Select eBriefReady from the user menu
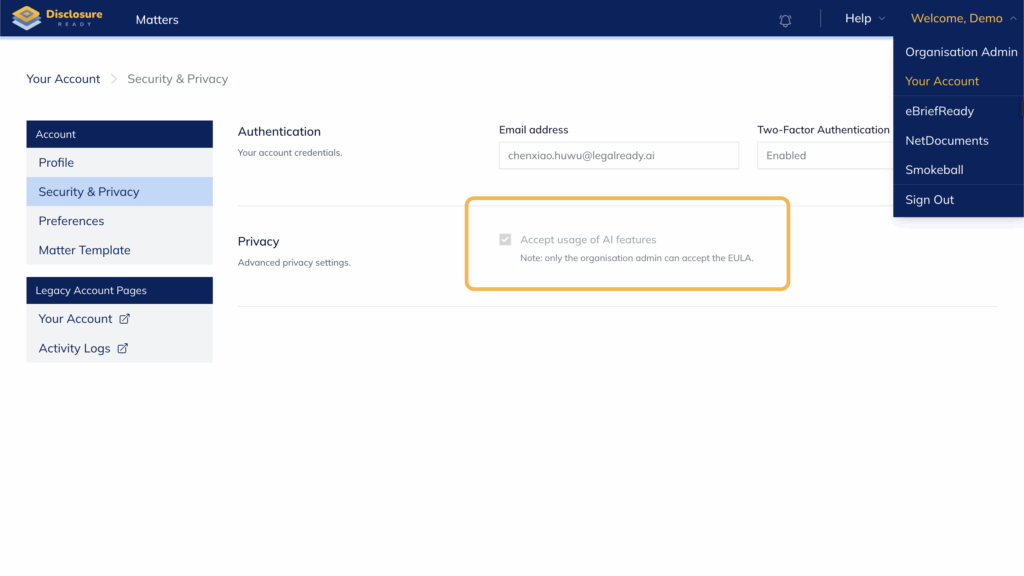This screenshot has height=576, width=1024. (x=939, y=111)
